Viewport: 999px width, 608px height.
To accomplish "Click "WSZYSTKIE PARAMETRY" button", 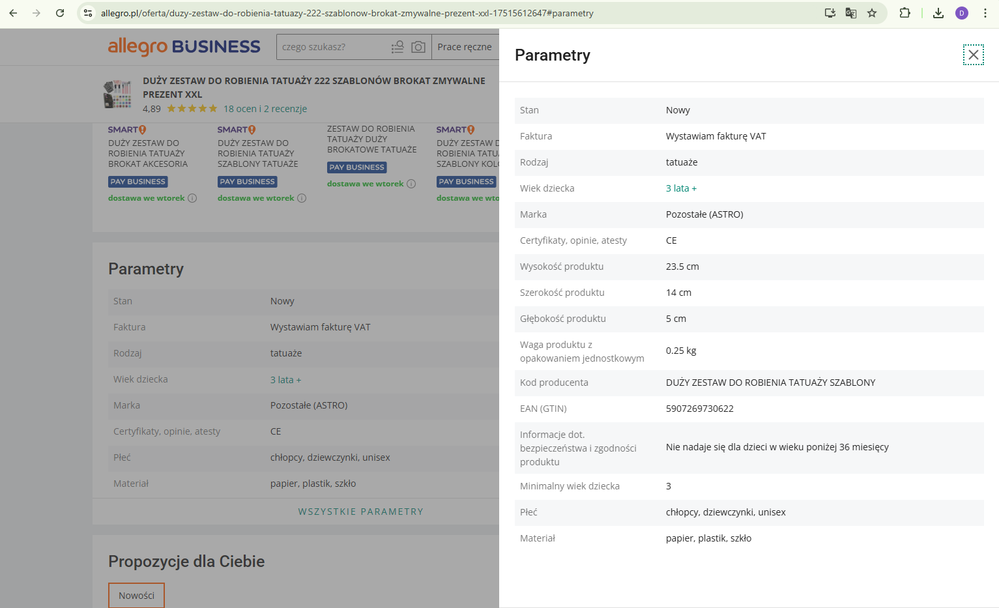I will point(360,511).
